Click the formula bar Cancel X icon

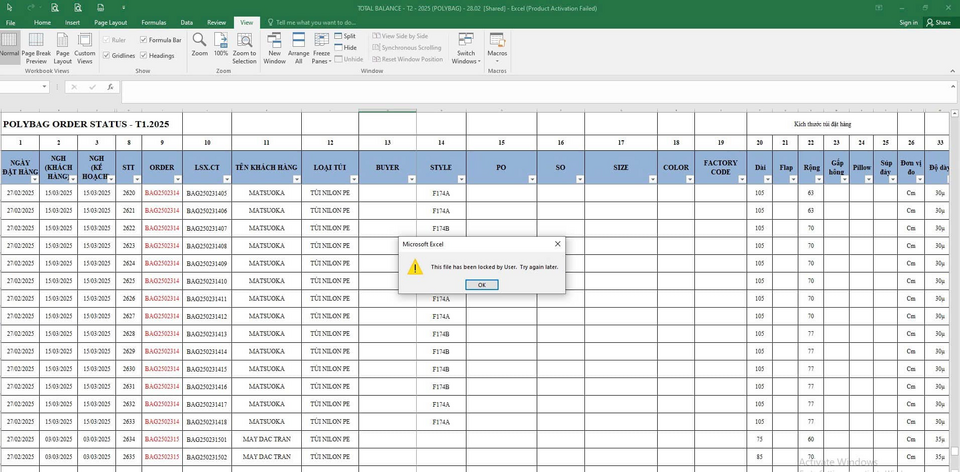(x=74, y=87)
